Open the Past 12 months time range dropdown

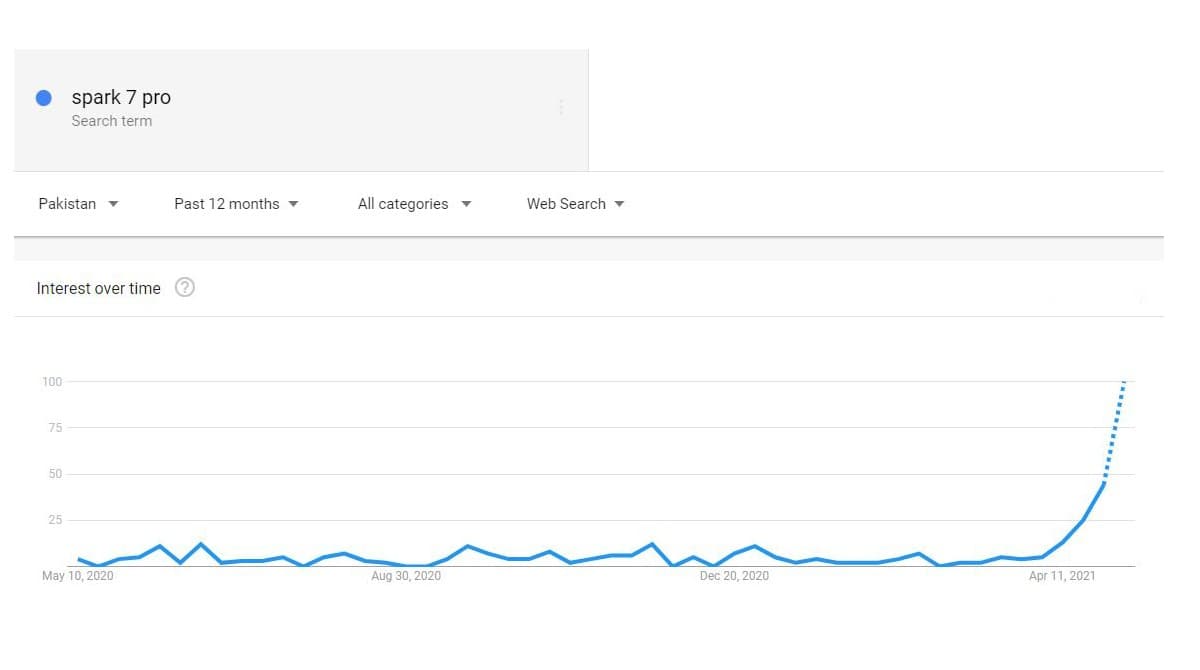pyautogui.click(x=236, y=204)
